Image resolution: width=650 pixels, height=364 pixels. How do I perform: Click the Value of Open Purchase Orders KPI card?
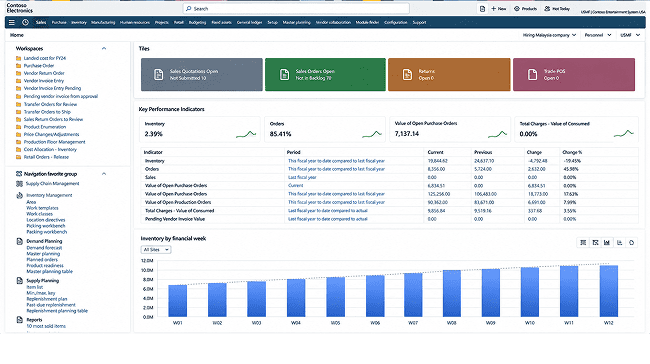pyautogui.click(x=450, y=129)
